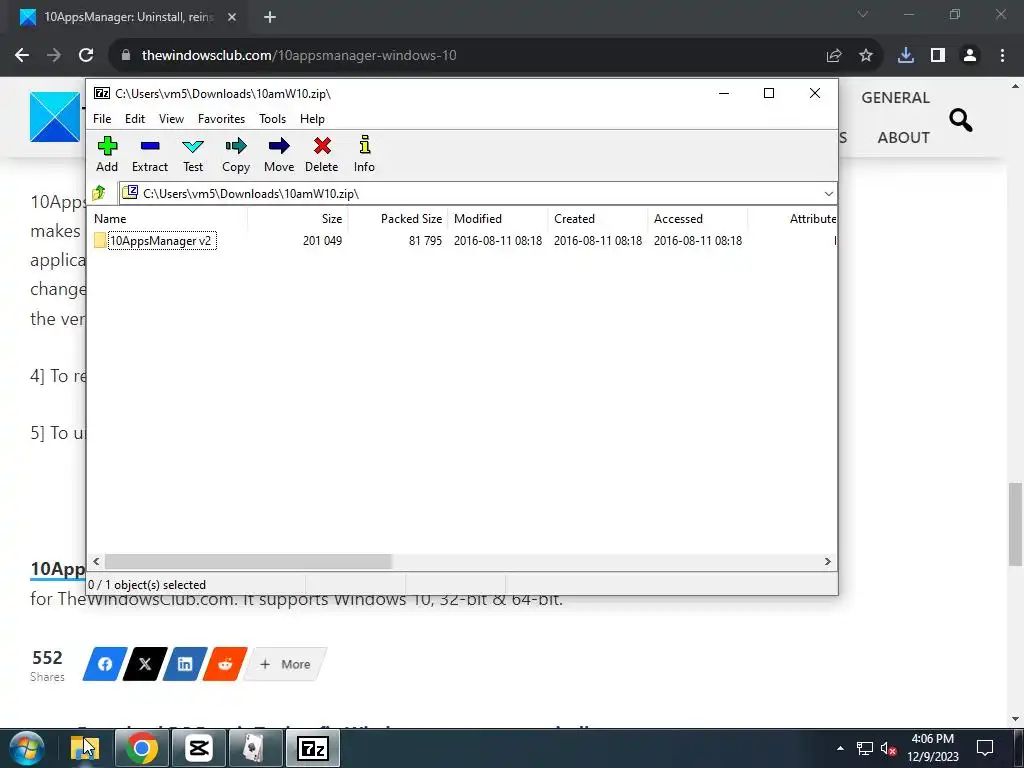Bookmark this page with star icon
The image size is (1024, 768).
(x=866, y=56)
